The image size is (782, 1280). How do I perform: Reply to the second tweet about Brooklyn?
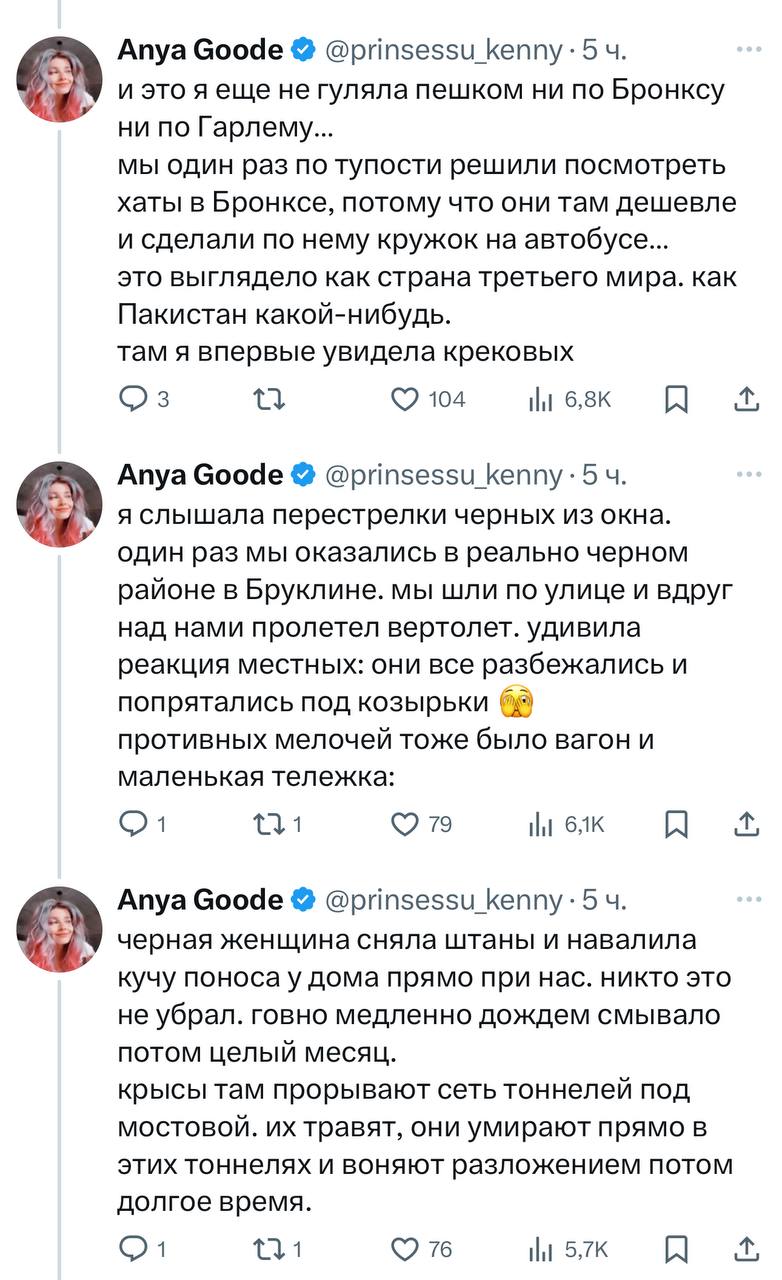[x=133, y=824]
